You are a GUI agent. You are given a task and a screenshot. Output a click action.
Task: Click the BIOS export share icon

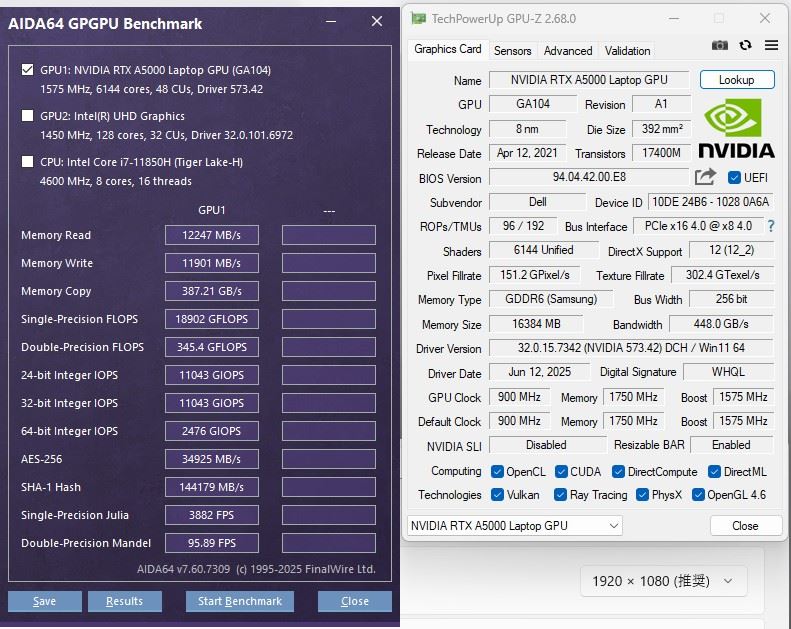[706, 177]
